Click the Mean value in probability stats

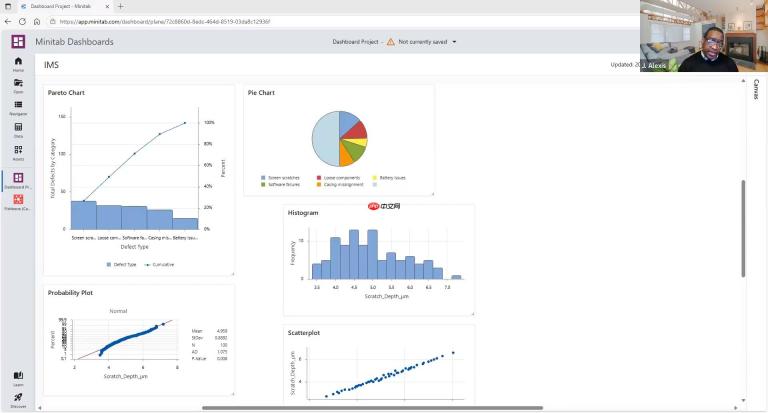click(x=222, y=331)
